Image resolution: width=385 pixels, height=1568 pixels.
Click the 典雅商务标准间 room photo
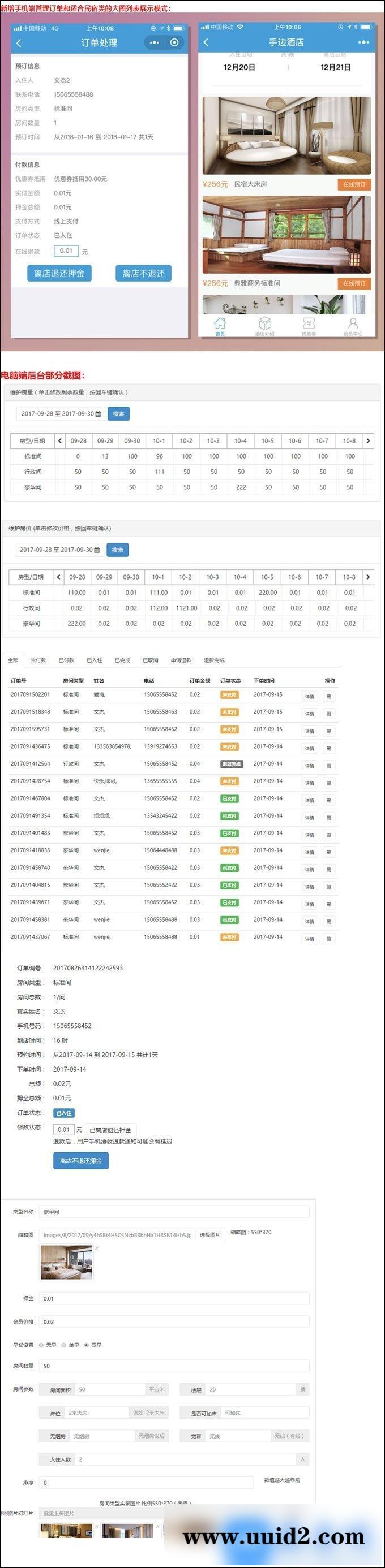click(286, 235)
